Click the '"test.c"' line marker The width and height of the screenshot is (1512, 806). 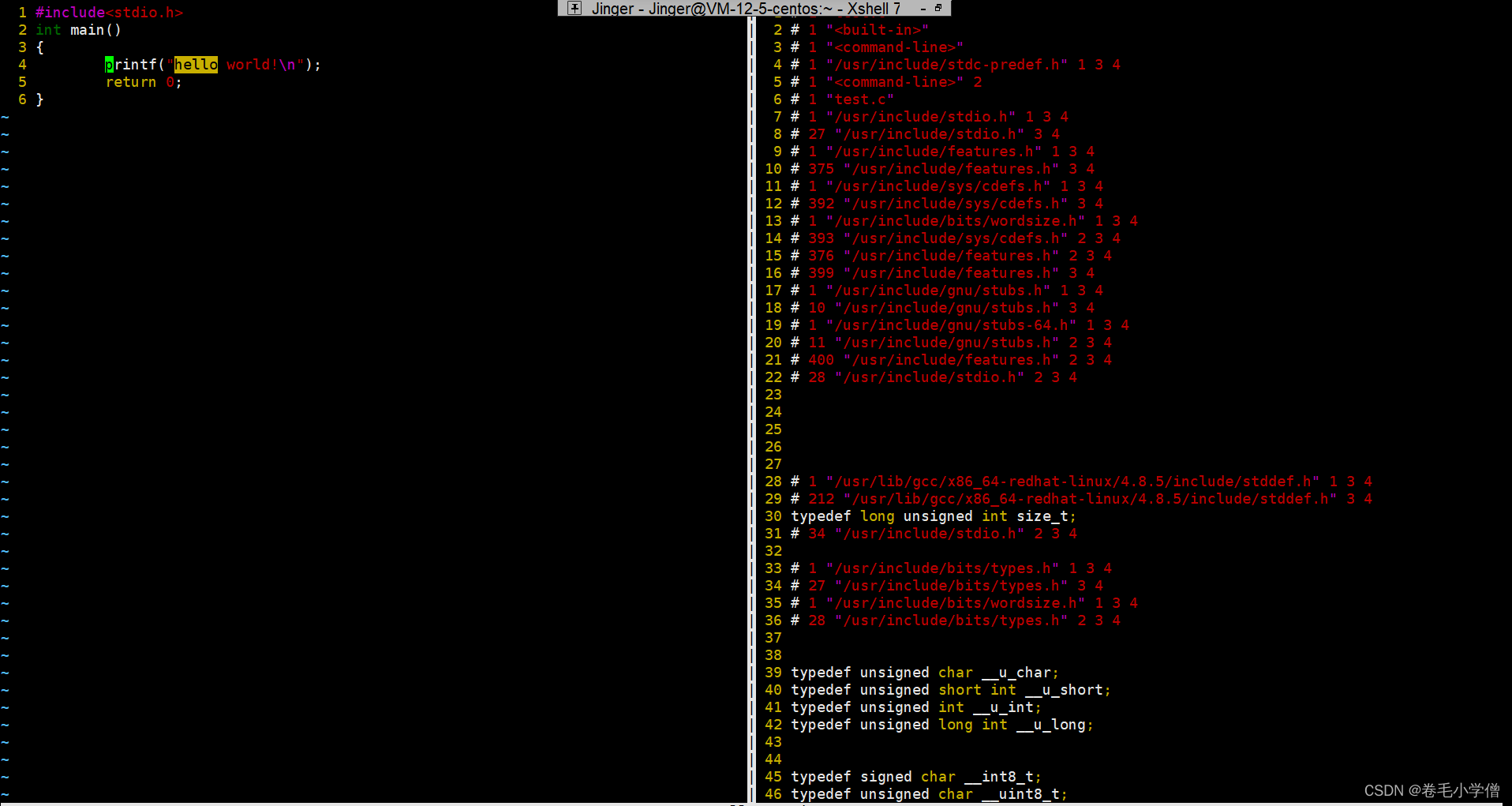click(842, 99)
